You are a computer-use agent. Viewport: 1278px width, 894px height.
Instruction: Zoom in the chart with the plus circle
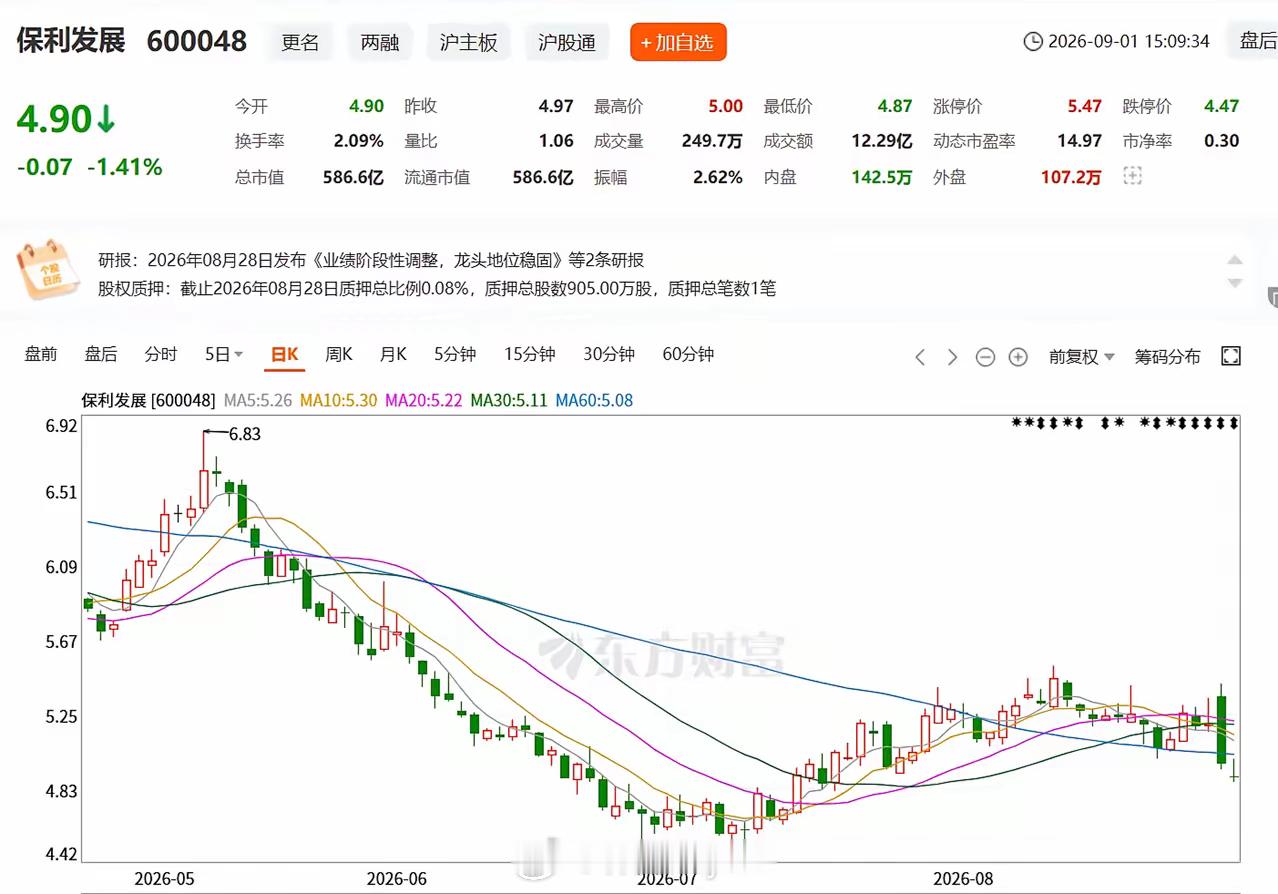coord(1018,357)
